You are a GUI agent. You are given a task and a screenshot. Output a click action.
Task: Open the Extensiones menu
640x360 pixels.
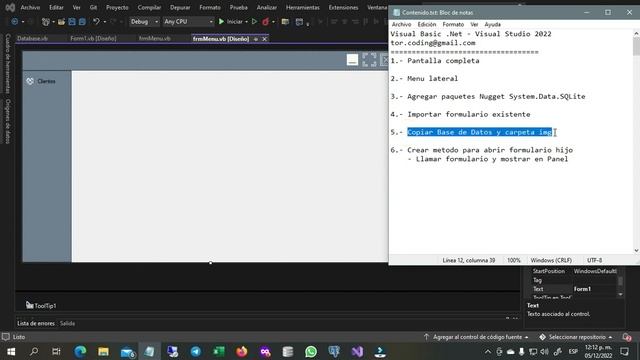pos(343,7)
